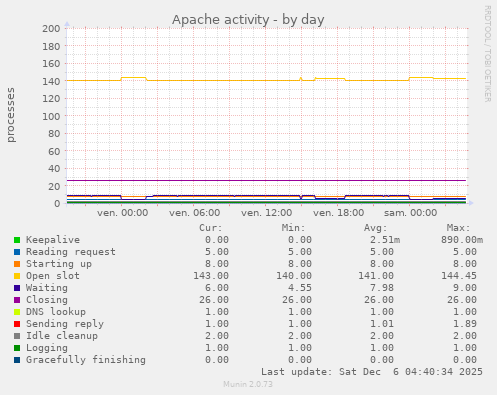The image size is (497, 395).
Task: Select the Waiting legend label
Action: 47,288
